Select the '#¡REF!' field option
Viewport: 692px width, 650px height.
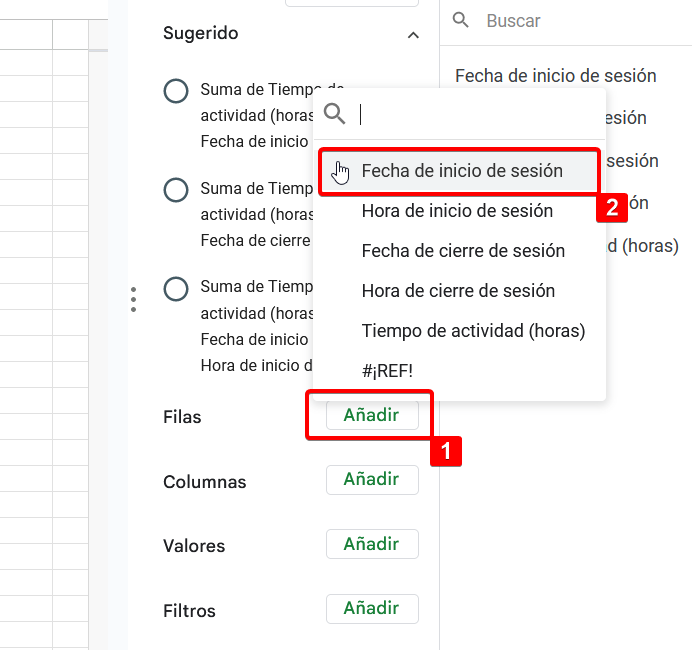(x=387, y=371)
